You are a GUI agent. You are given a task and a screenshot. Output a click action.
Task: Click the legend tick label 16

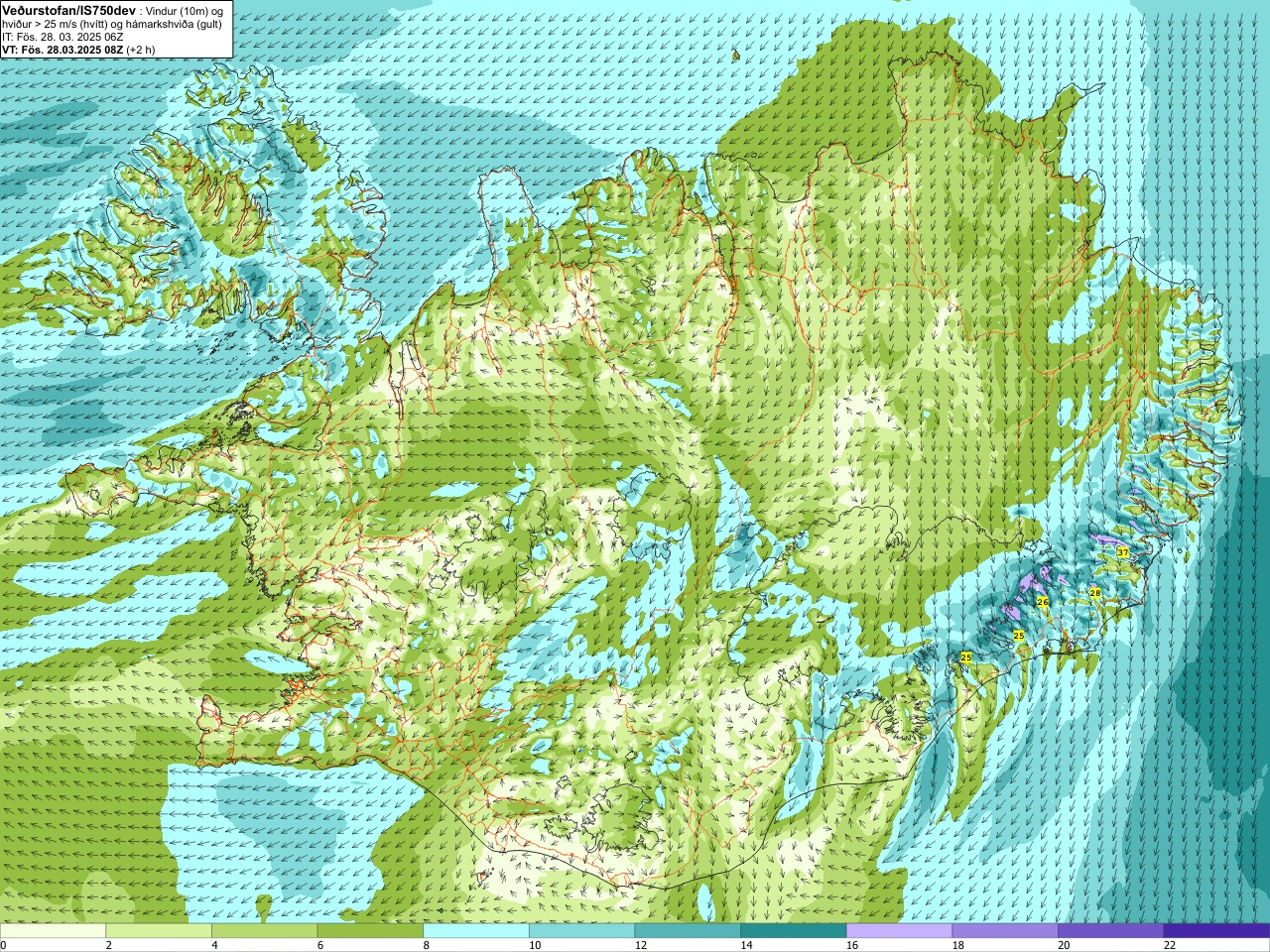(x=852, y=945)
